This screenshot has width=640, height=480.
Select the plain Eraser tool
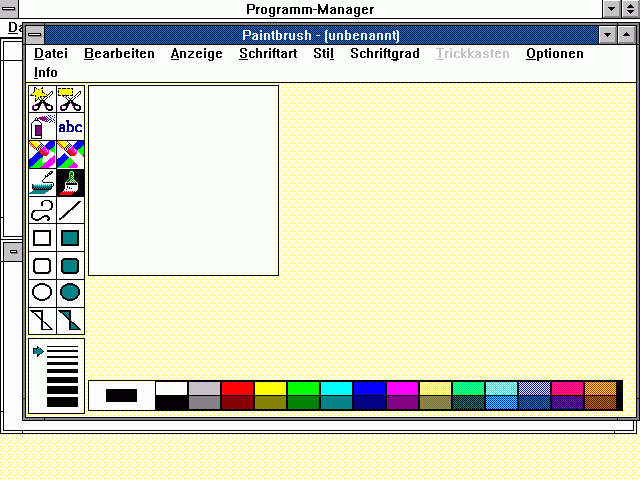[71, 155]
